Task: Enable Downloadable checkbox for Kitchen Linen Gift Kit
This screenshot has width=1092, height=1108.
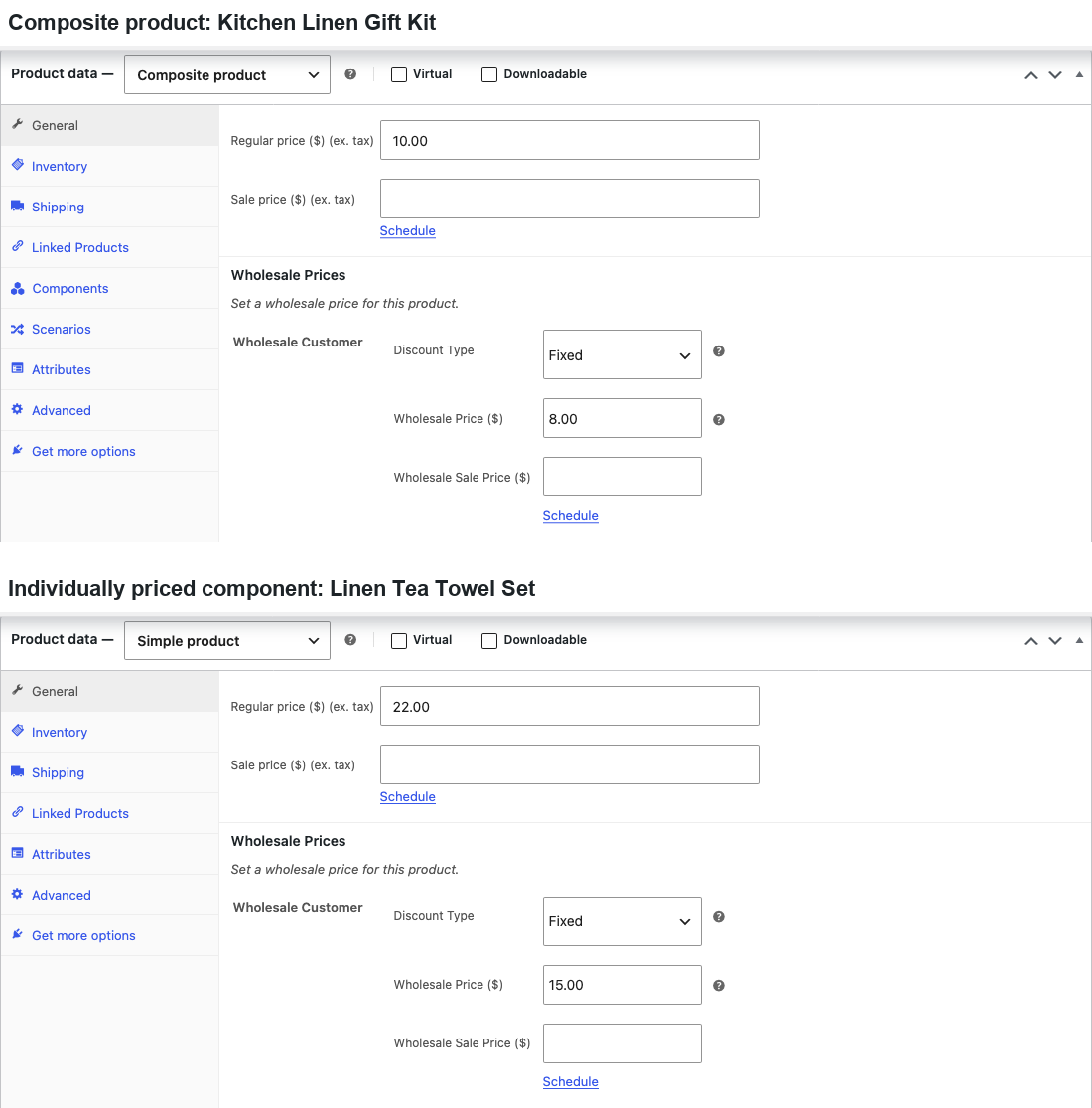Action: pos(488,74)
